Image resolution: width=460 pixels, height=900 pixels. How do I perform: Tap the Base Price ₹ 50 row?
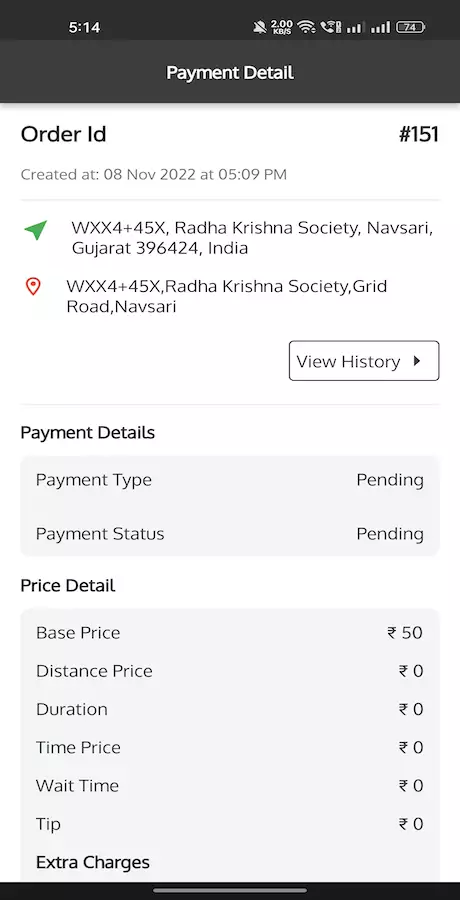point(230,633)
